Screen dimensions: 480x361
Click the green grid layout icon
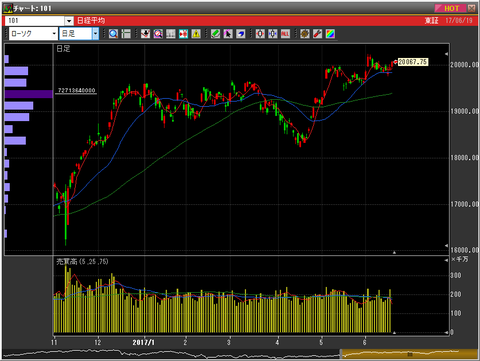click(x=126, y=34)
